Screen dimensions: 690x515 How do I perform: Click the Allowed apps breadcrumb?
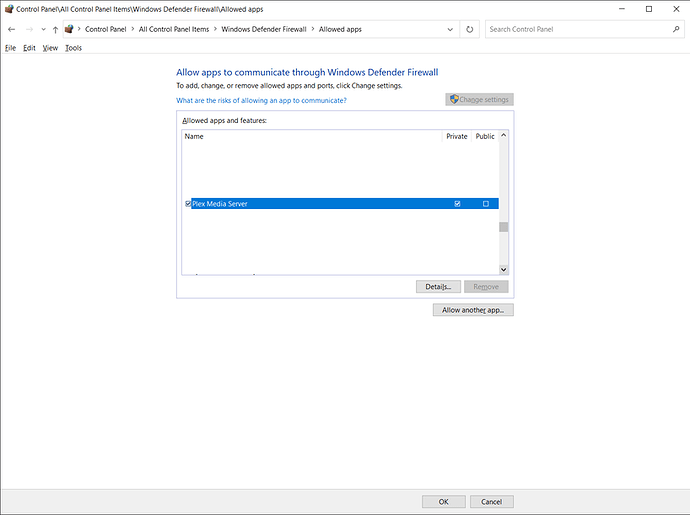[340, 29]
